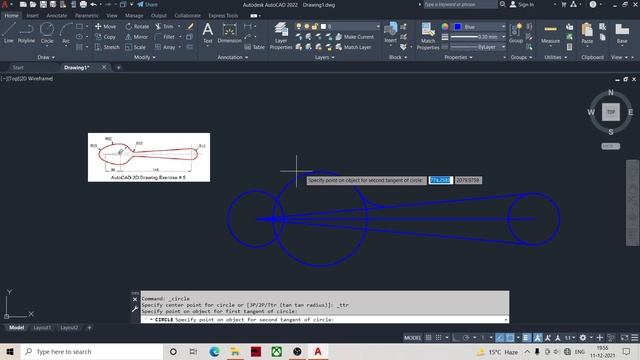The width and height of the screenshot is (640, 360).
Task: Click Make Current layer button
Action: point(355,37)
